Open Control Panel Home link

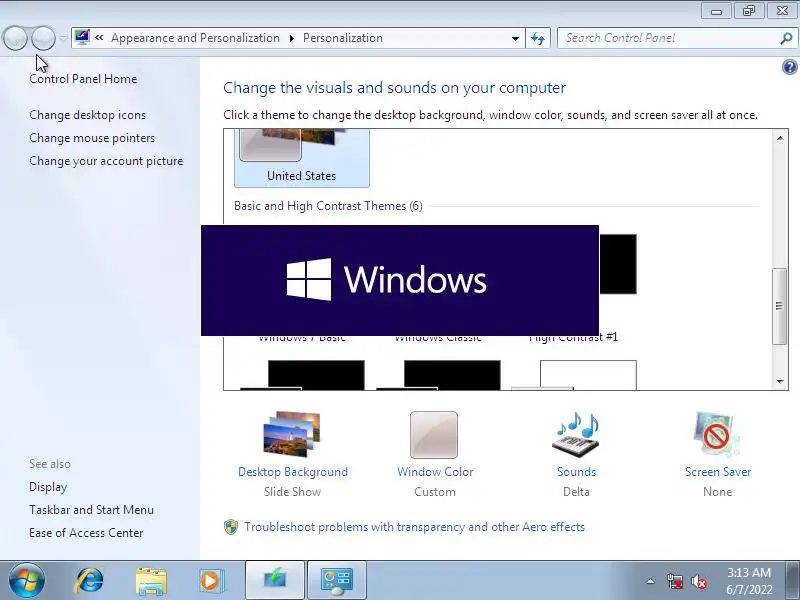click(83, 79)
